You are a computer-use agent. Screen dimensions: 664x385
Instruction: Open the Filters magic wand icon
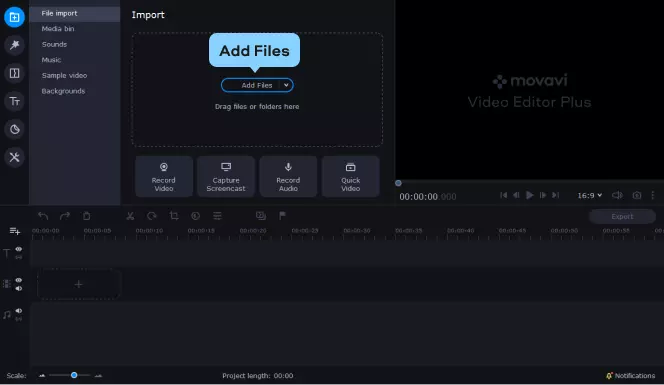coord(14,45)
